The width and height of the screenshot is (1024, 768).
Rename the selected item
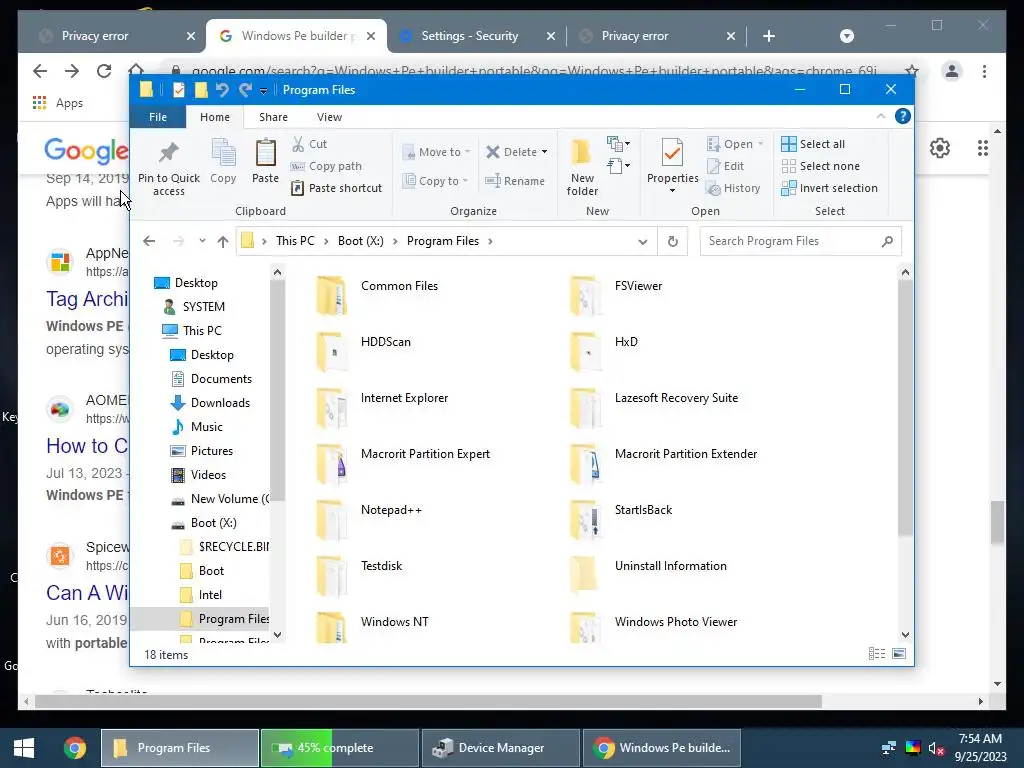pos(515,181)
